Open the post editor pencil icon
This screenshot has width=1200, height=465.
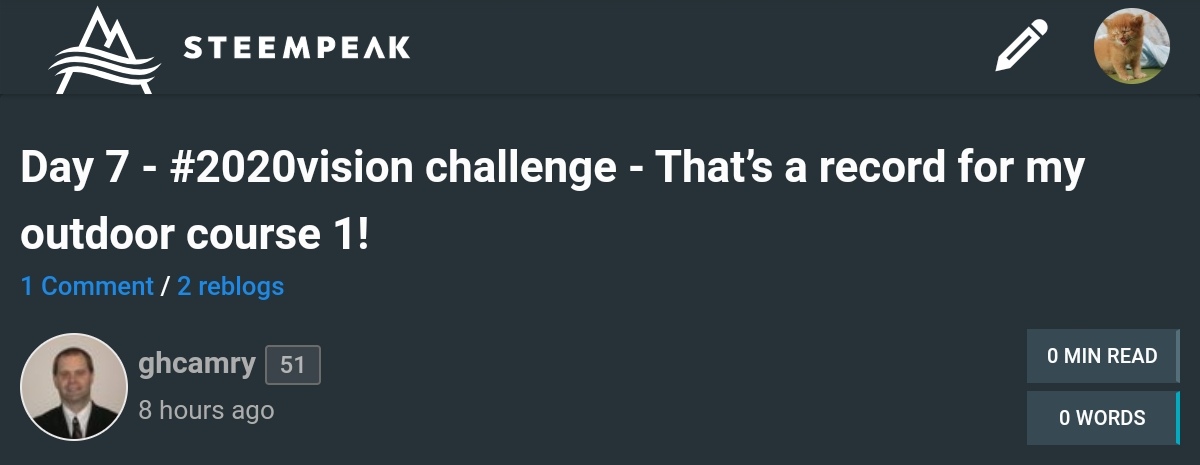pyautogui.click(x=1022, y=47)
